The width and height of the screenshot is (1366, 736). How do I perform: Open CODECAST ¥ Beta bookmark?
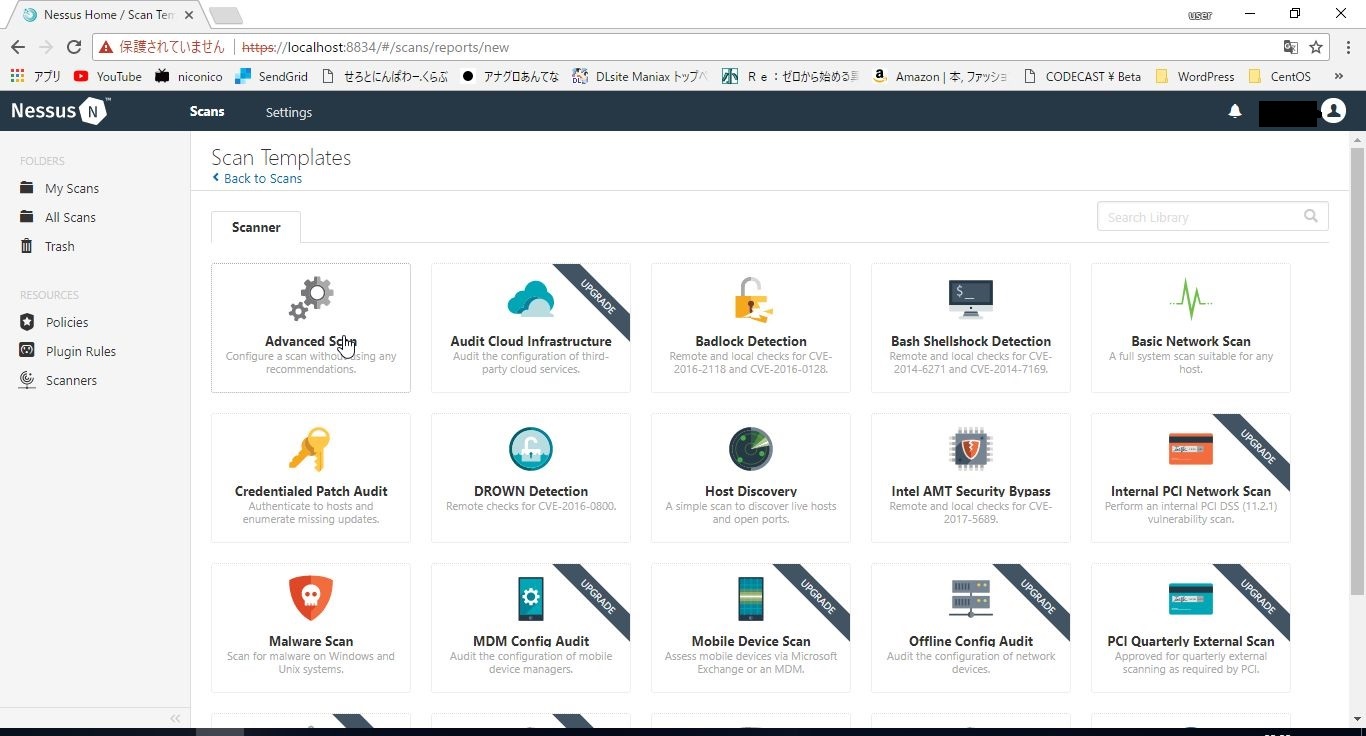point(1081,76)
